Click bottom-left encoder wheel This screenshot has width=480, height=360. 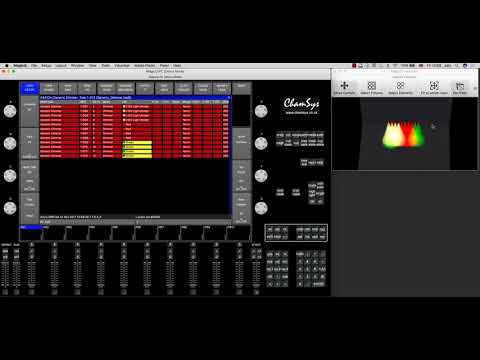[10, 208]
